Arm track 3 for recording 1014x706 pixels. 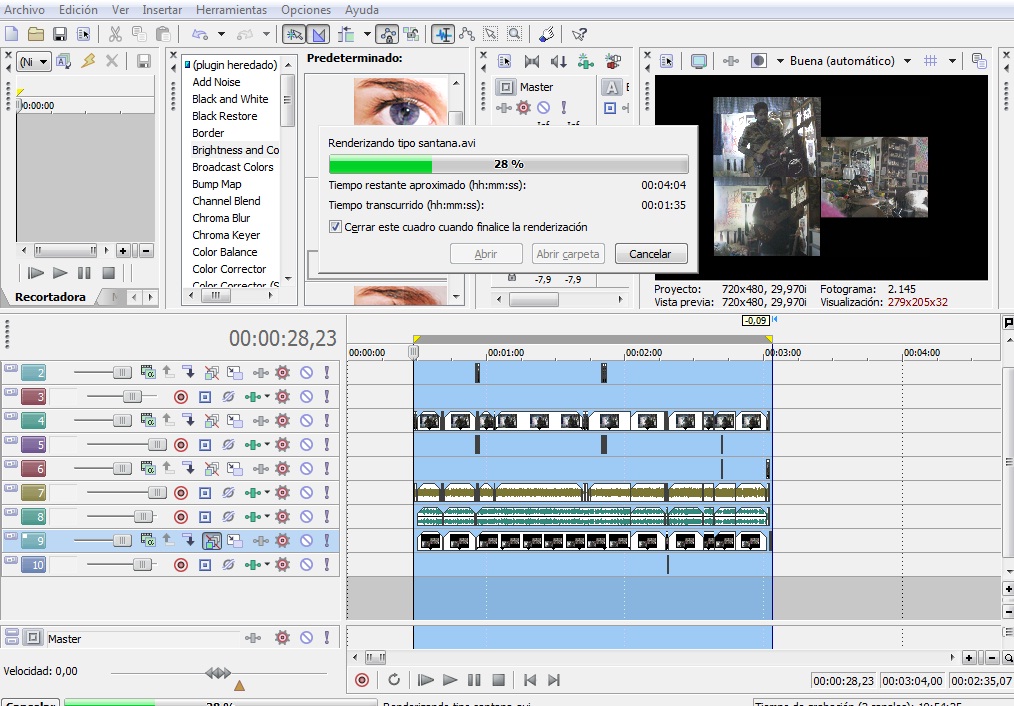181,397
